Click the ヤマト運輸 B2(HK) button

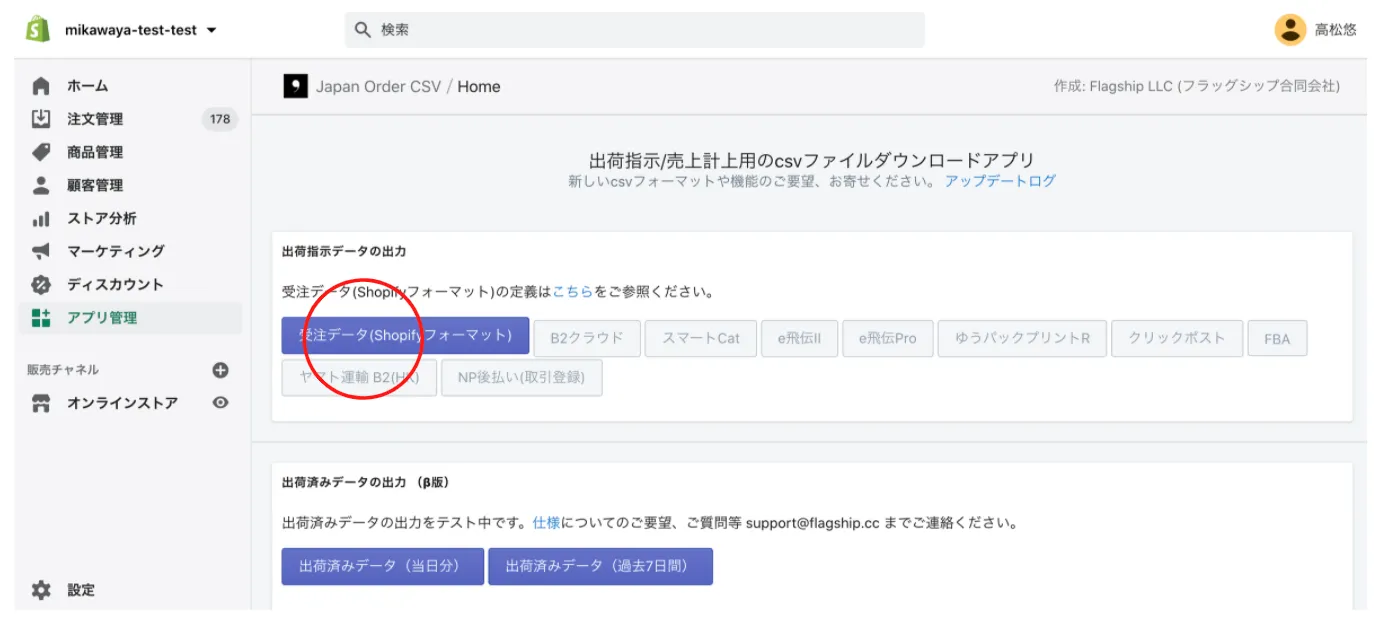point(359,378)
